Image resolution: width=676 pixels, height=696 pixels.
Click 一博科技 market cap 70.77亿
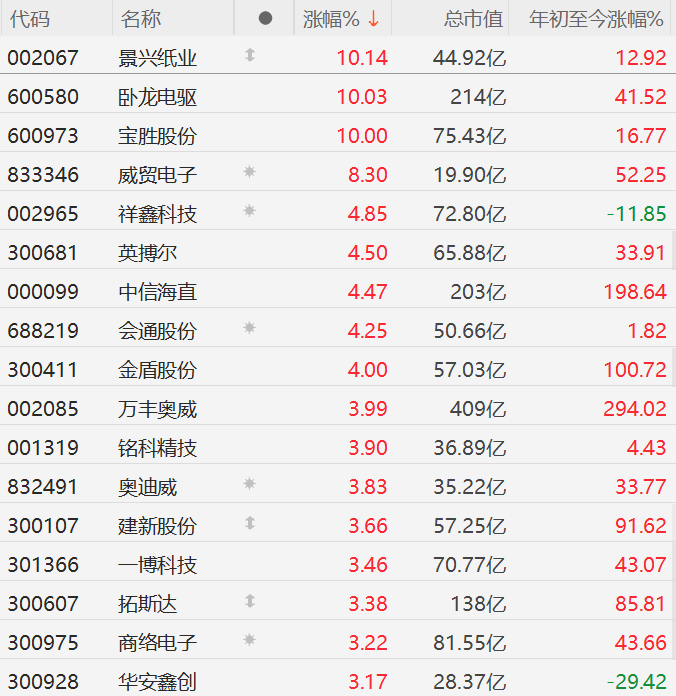coord(470,565)
